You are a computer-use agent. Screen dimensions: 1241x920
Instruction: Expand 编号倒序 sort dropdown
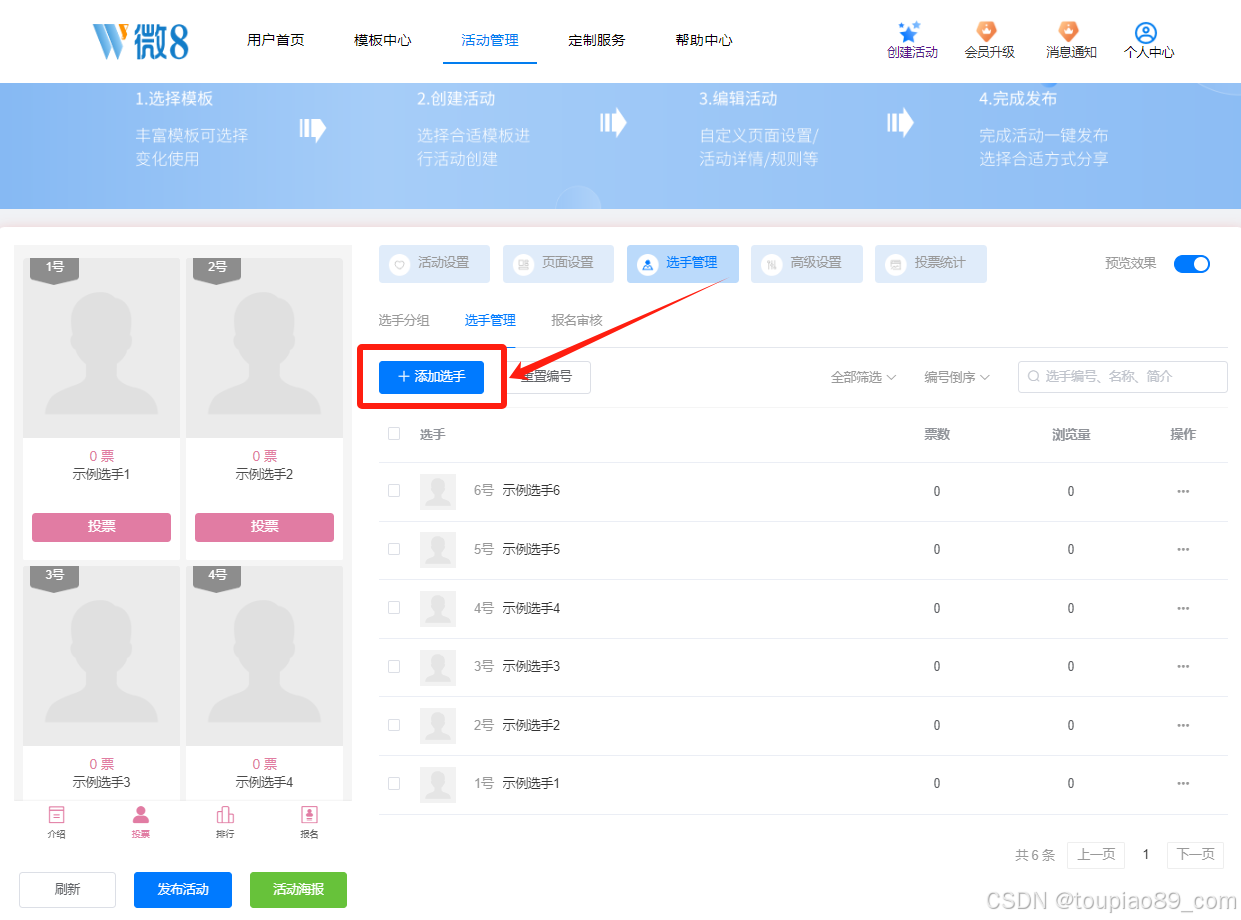tap(957, 377)
